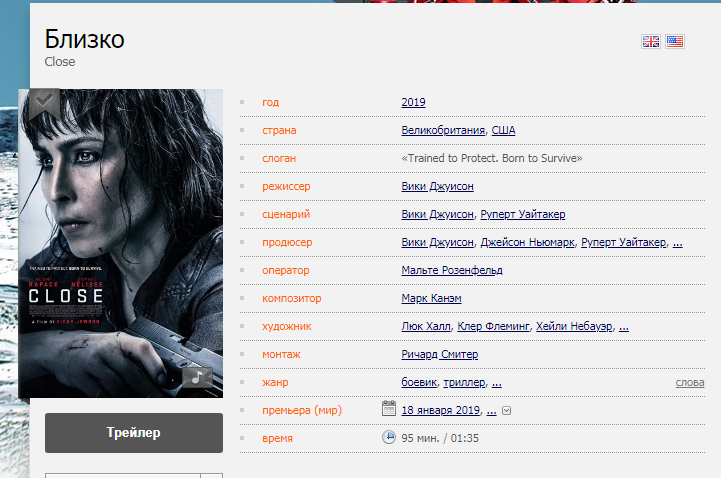721x478 pixels.
Task: Open Великобритания country link
Action: pyautogui.click(x=443, y=130)
